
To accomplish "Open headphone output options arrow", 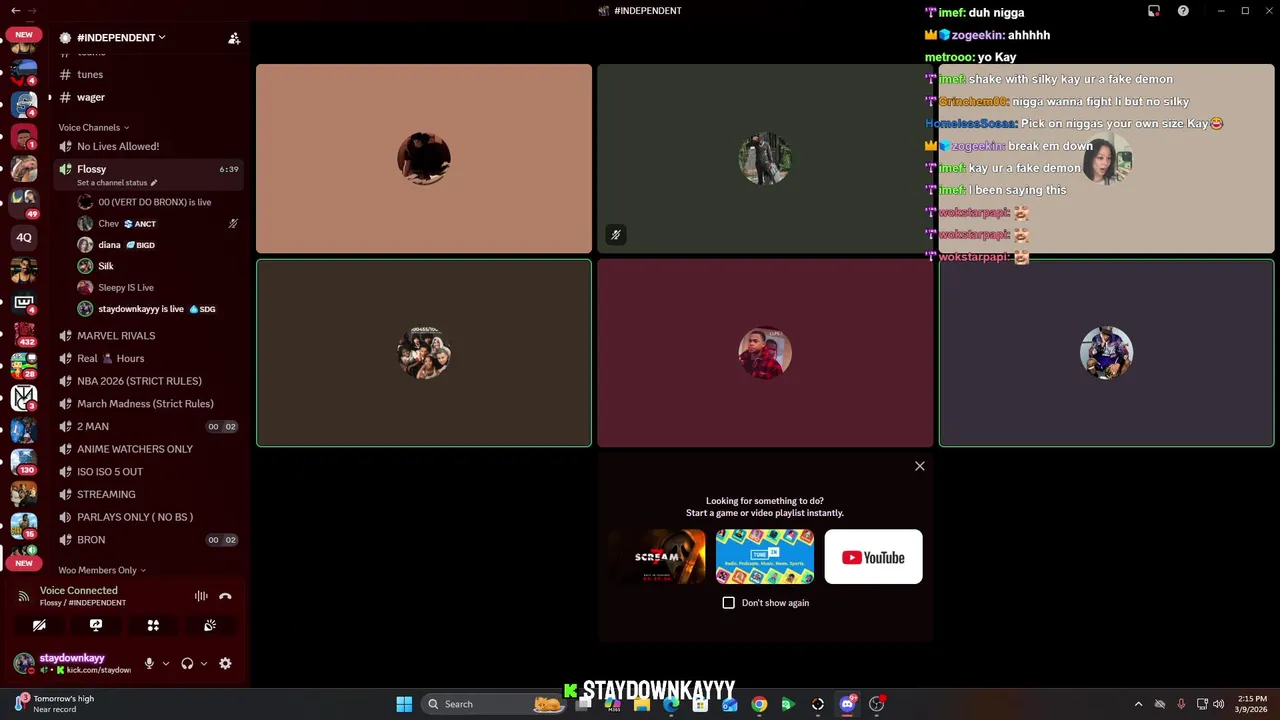I will click(204, 663).
